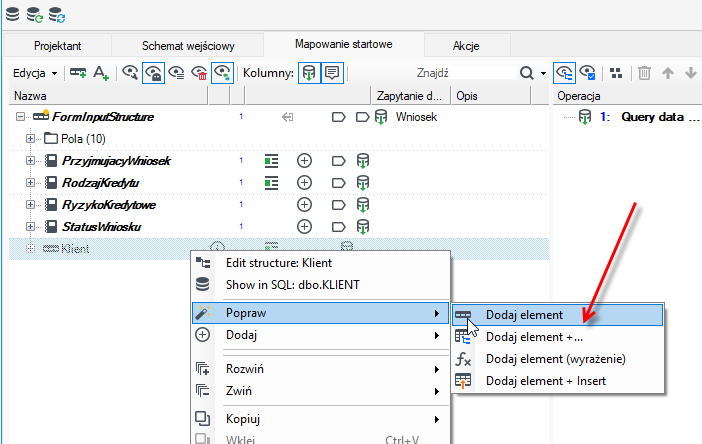
Task: Go to the Akcje tab
Action: pos(466,46)
